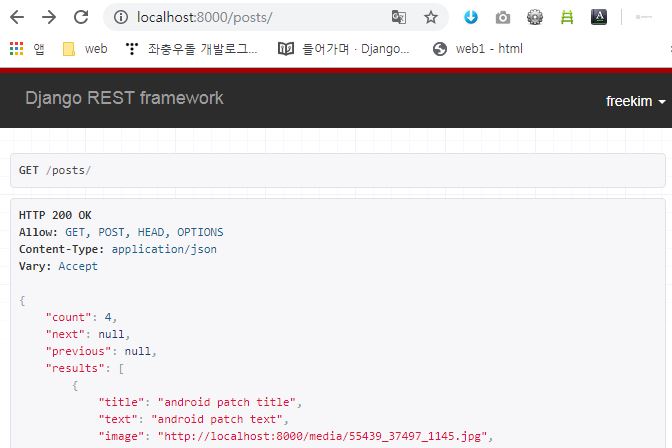Open the dark 'A' extension icon
The height and width of the screenshot is (448, 672).
pos(599,17)
